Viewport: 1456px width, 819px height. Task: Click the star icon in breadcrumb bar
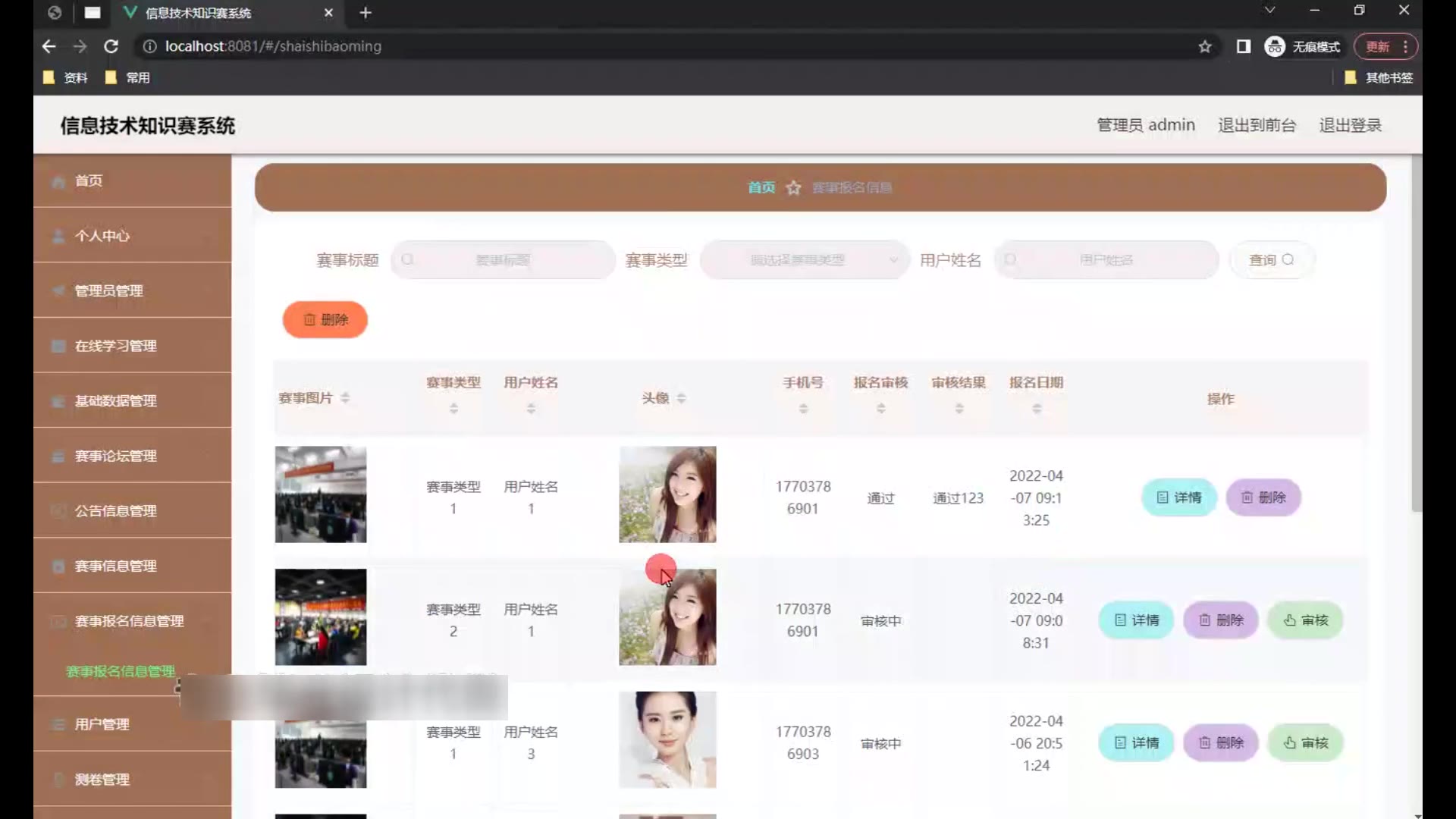793,187
